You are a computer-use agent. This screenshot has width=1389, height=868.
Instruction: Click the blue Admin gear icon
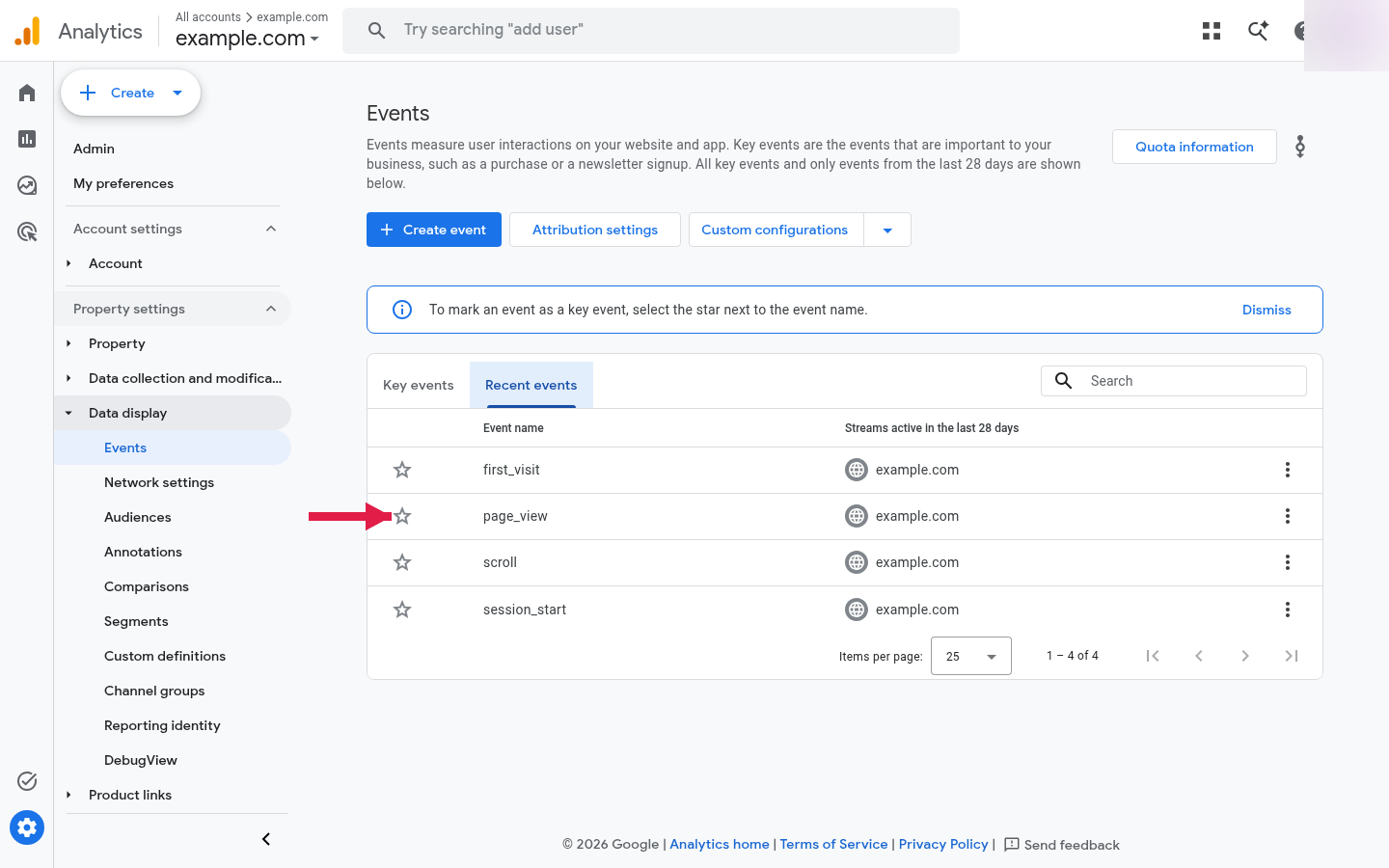click(27, 827)
